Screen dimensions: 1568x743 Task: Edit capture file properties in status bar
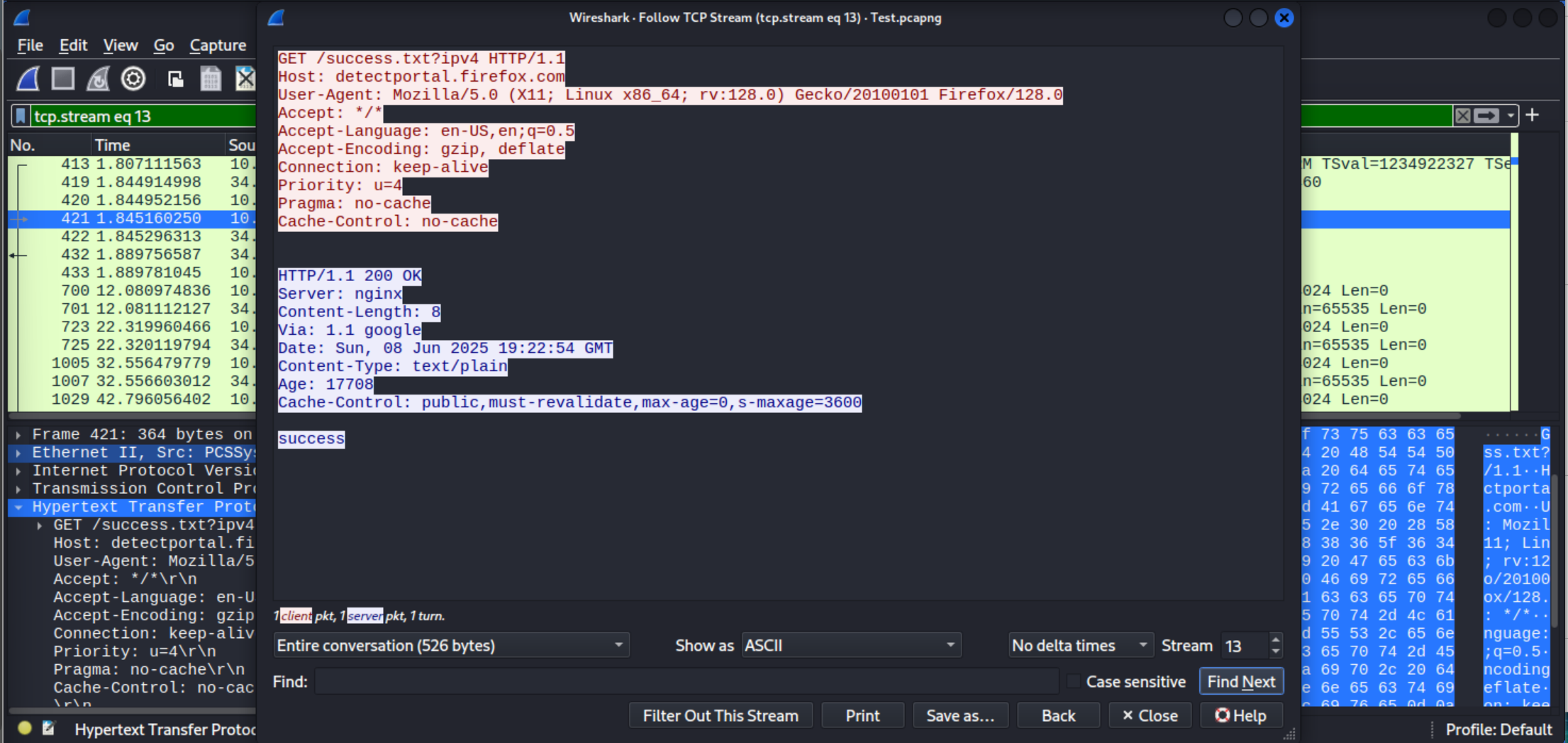tap(48, 728)
